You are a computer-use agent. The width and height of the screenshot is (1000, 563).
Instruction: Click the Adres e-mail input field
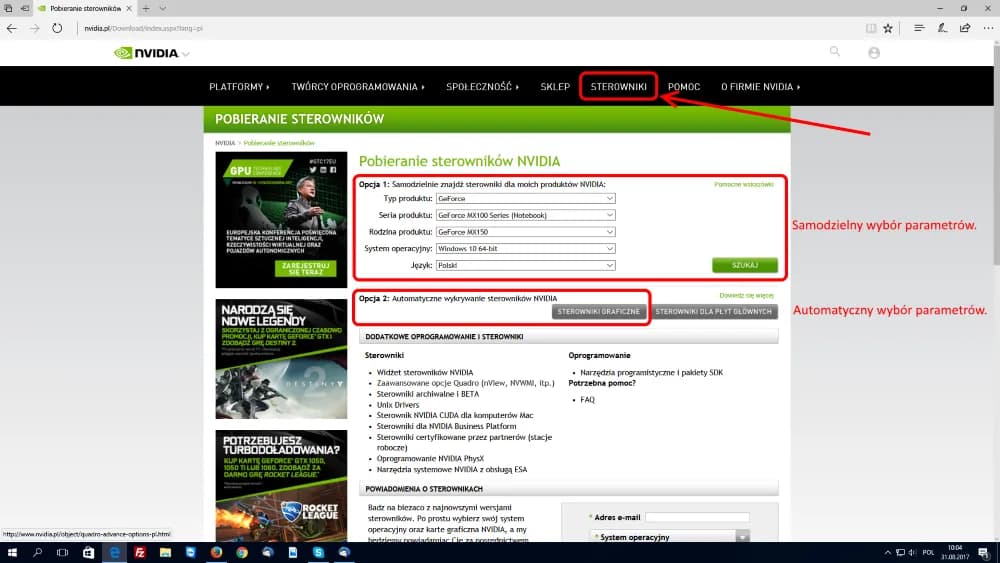(x=697, y=517)
